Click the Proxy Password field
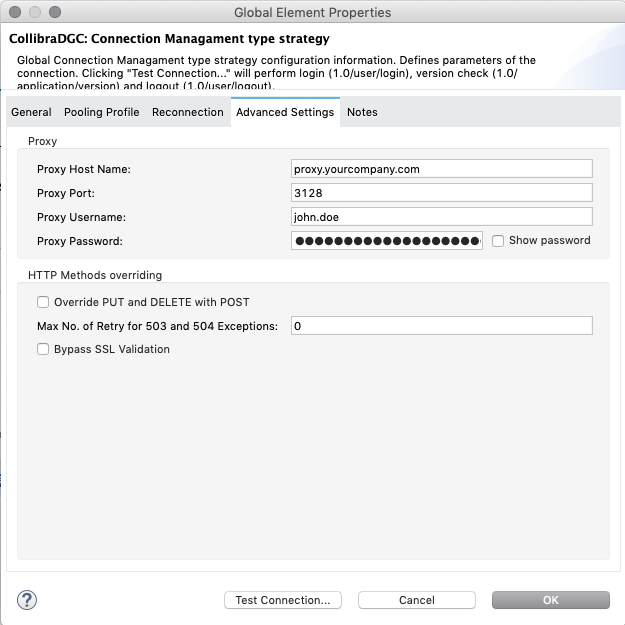The width and height of the screenshot is (625, 625). click(387, 241)
